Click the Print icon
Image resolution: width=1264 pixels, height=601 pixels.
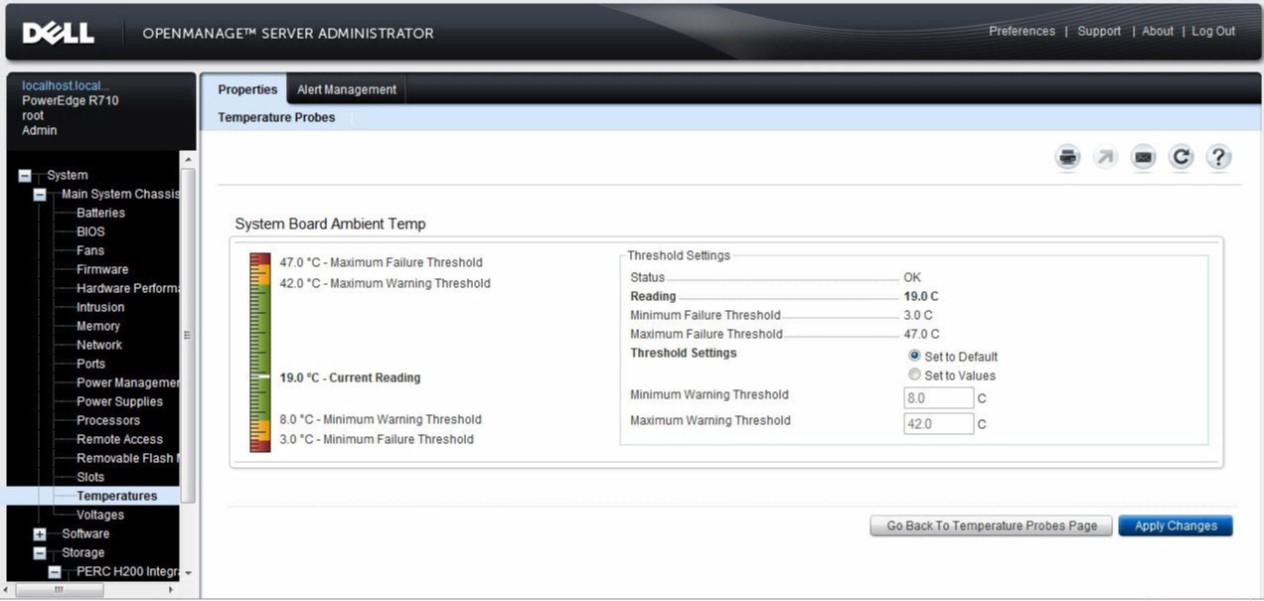click(x=1069, y=157)
